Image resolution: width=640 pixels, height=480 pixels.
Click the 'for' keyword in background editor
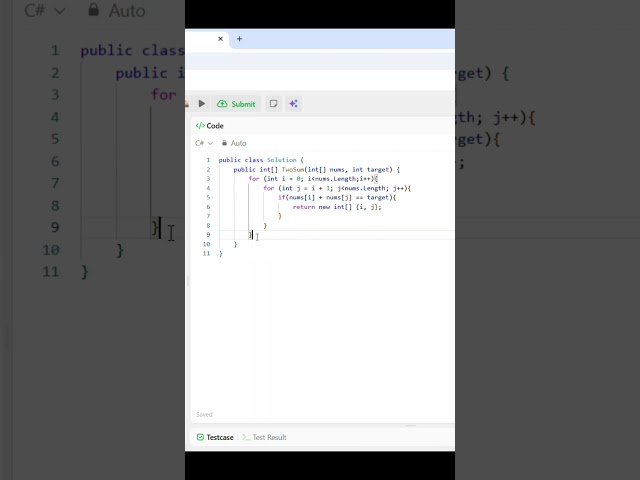(x=164, y=95)
